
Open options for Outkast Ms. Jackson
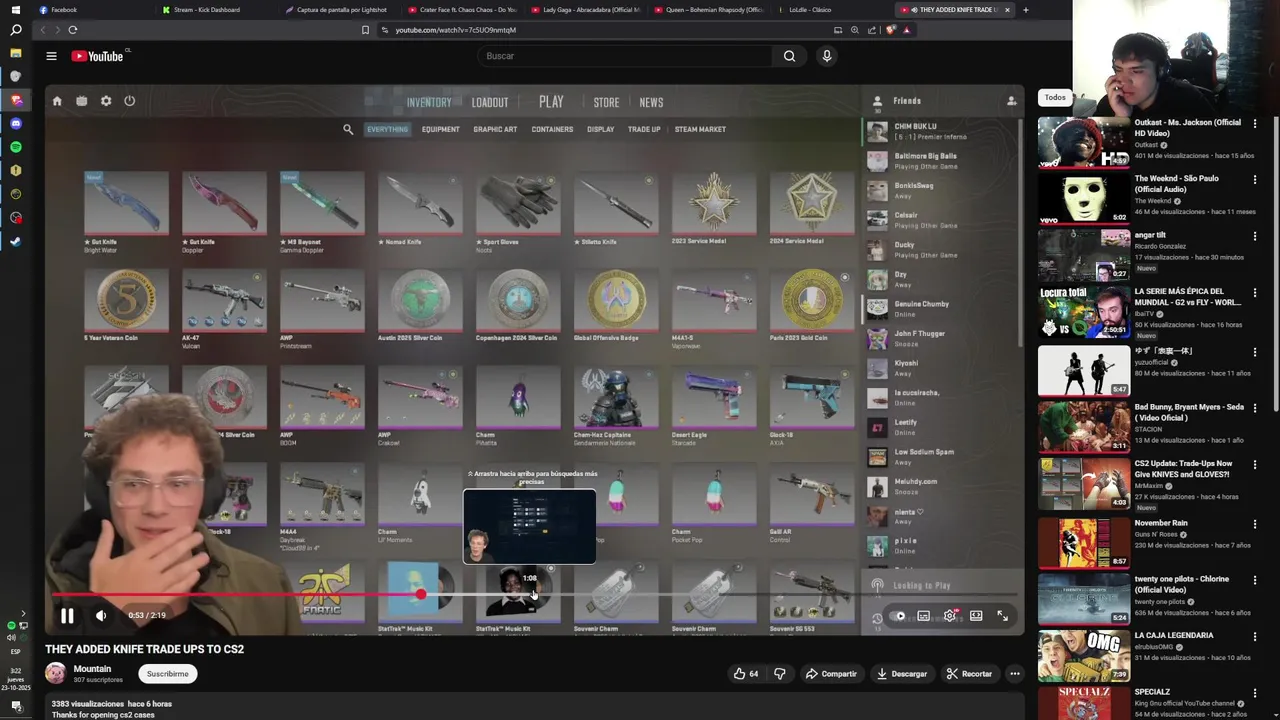point(1255,124)
